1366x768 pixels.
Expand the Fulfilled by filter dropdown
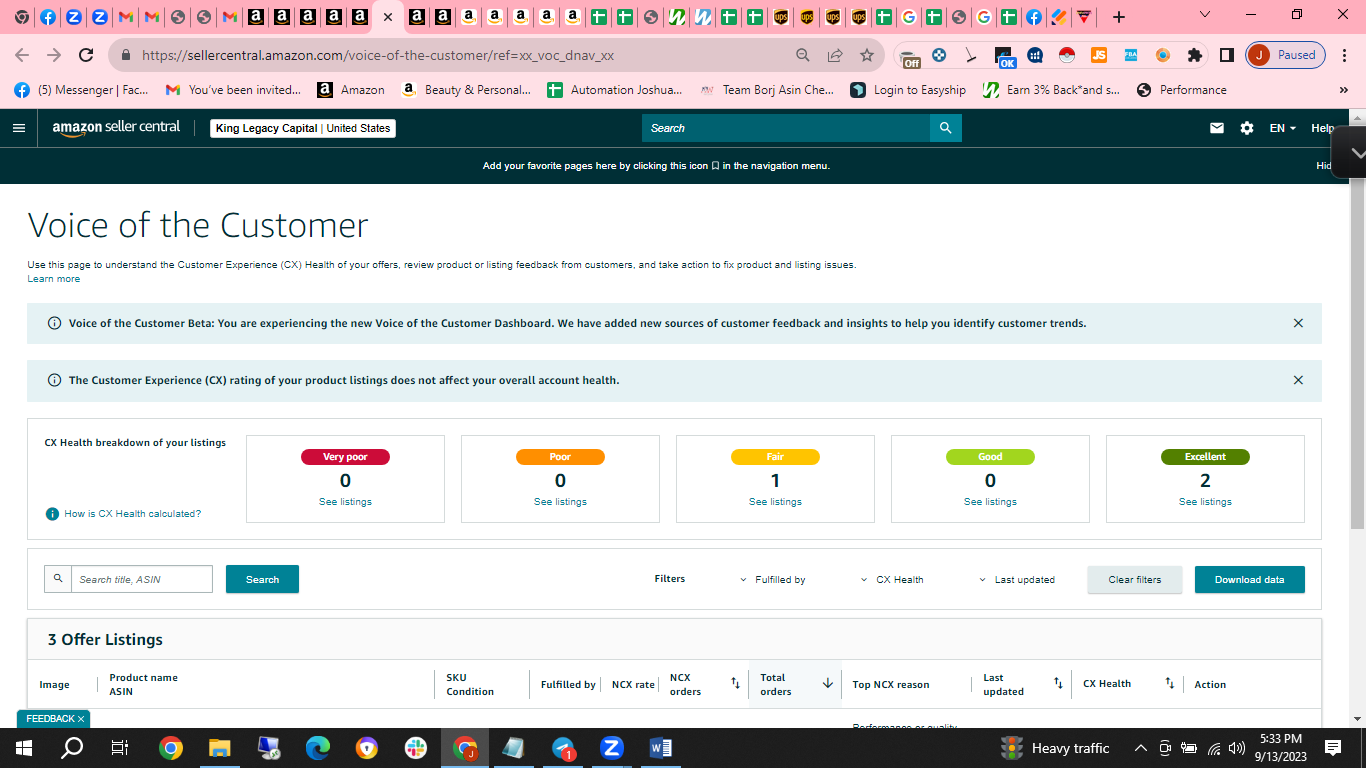(772, 580)
